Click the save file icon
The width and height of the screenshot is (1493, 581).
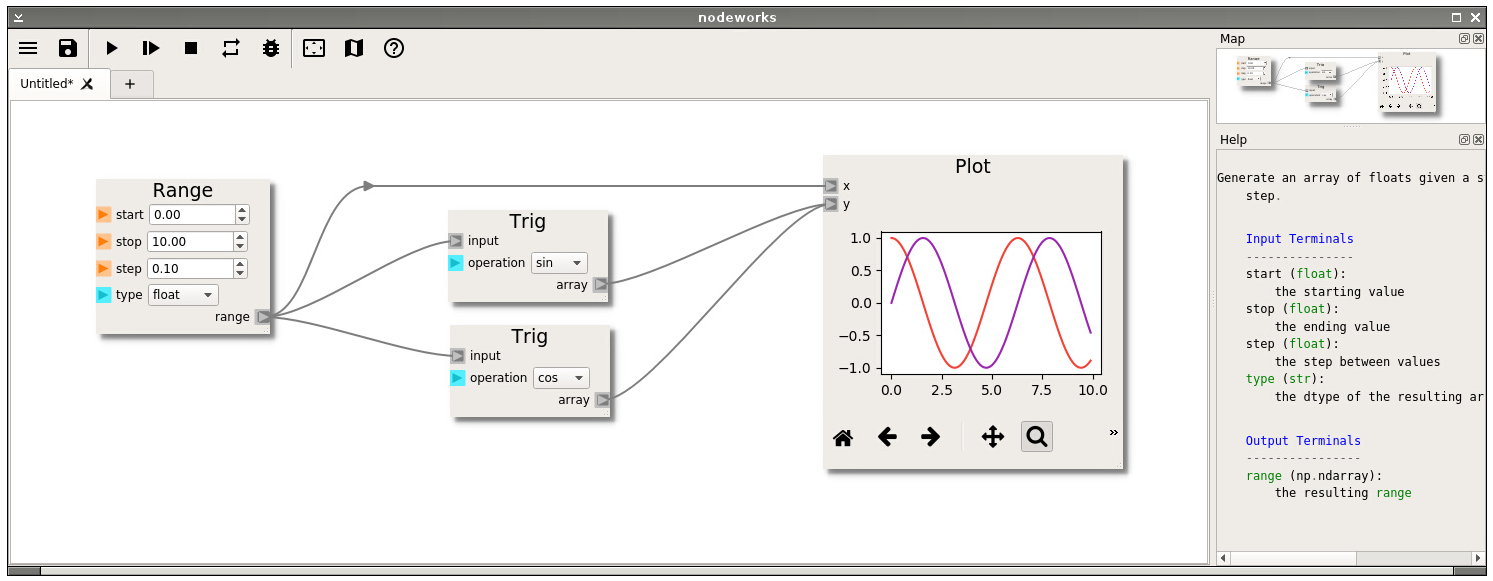click(67, 48)
